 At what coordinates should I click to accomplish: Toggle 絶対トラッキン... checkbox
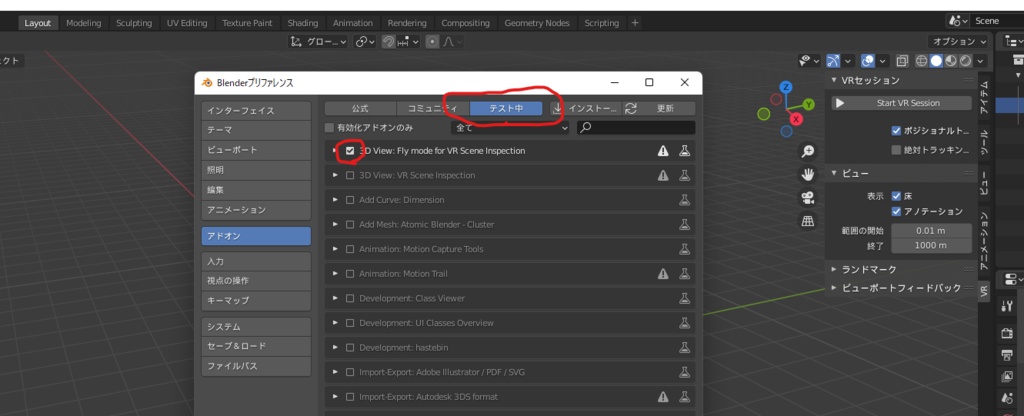click(x=896, y=150)
